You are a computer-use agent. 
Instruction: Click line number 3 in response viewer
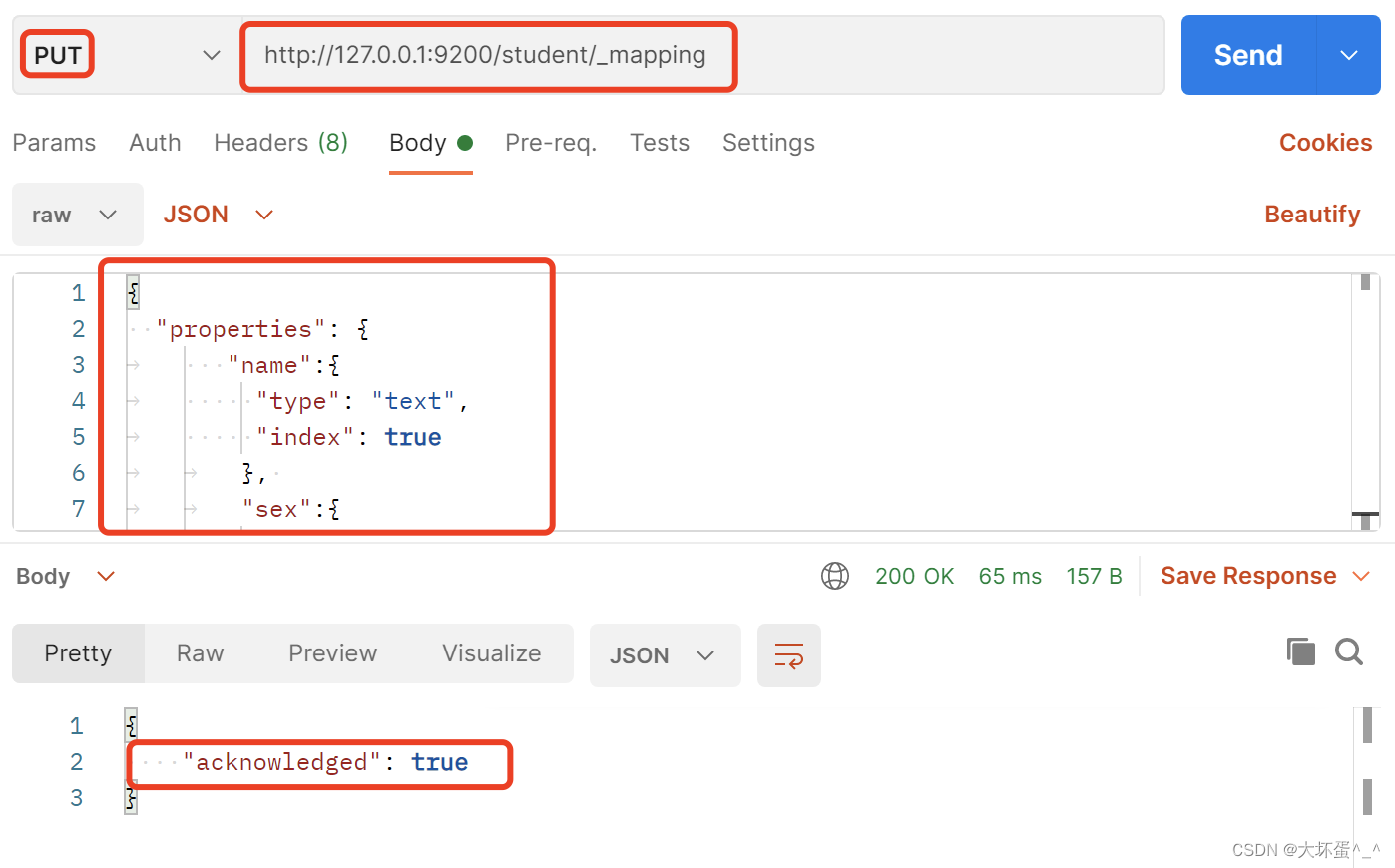click(76, 798)
